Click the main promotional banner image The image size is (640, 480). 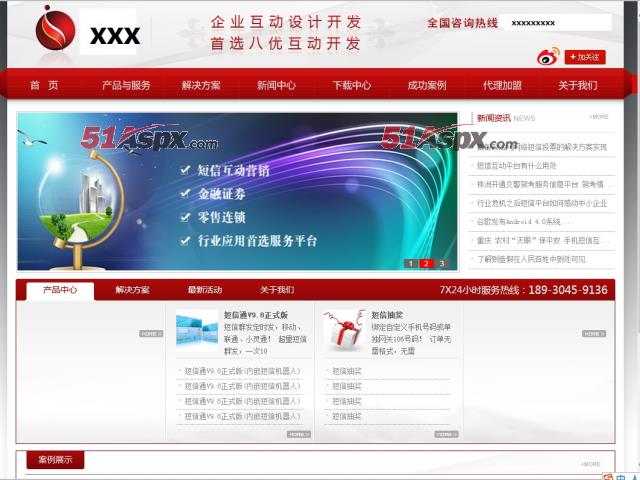click(238, 191)
